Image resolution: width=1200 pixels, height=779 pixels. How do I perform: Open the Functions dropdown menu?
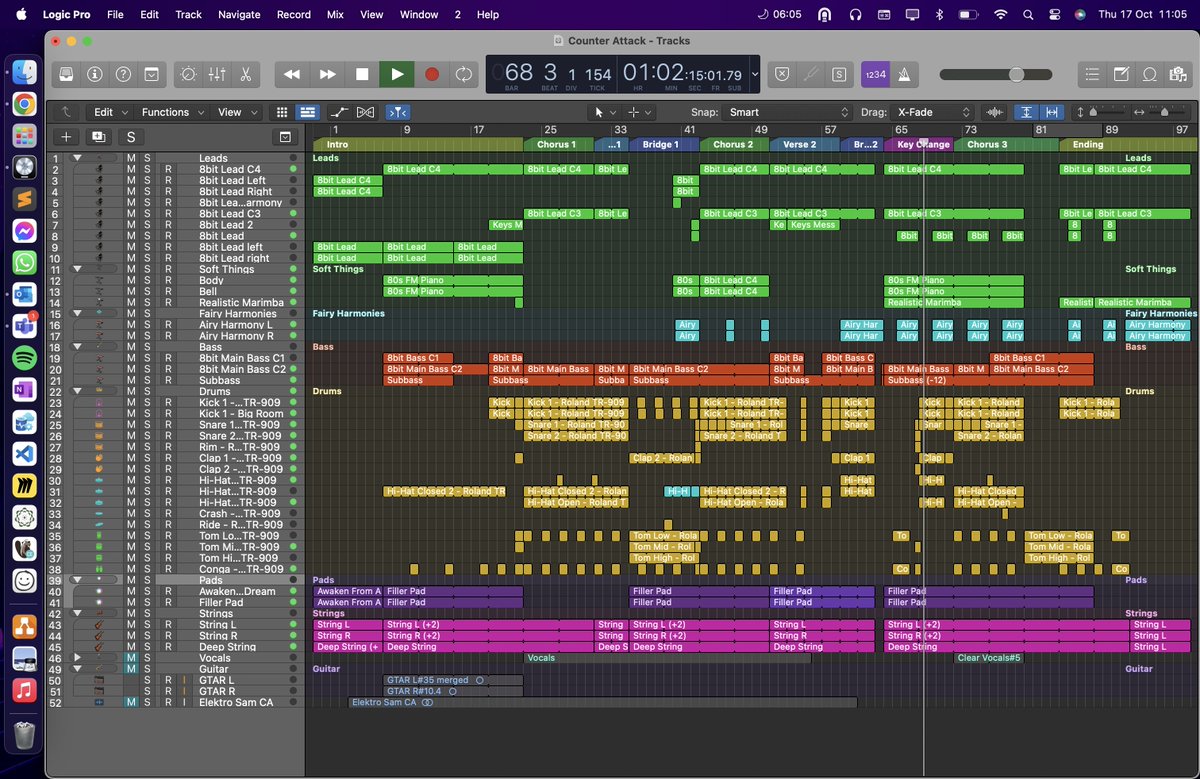click(x=172, y=112)
